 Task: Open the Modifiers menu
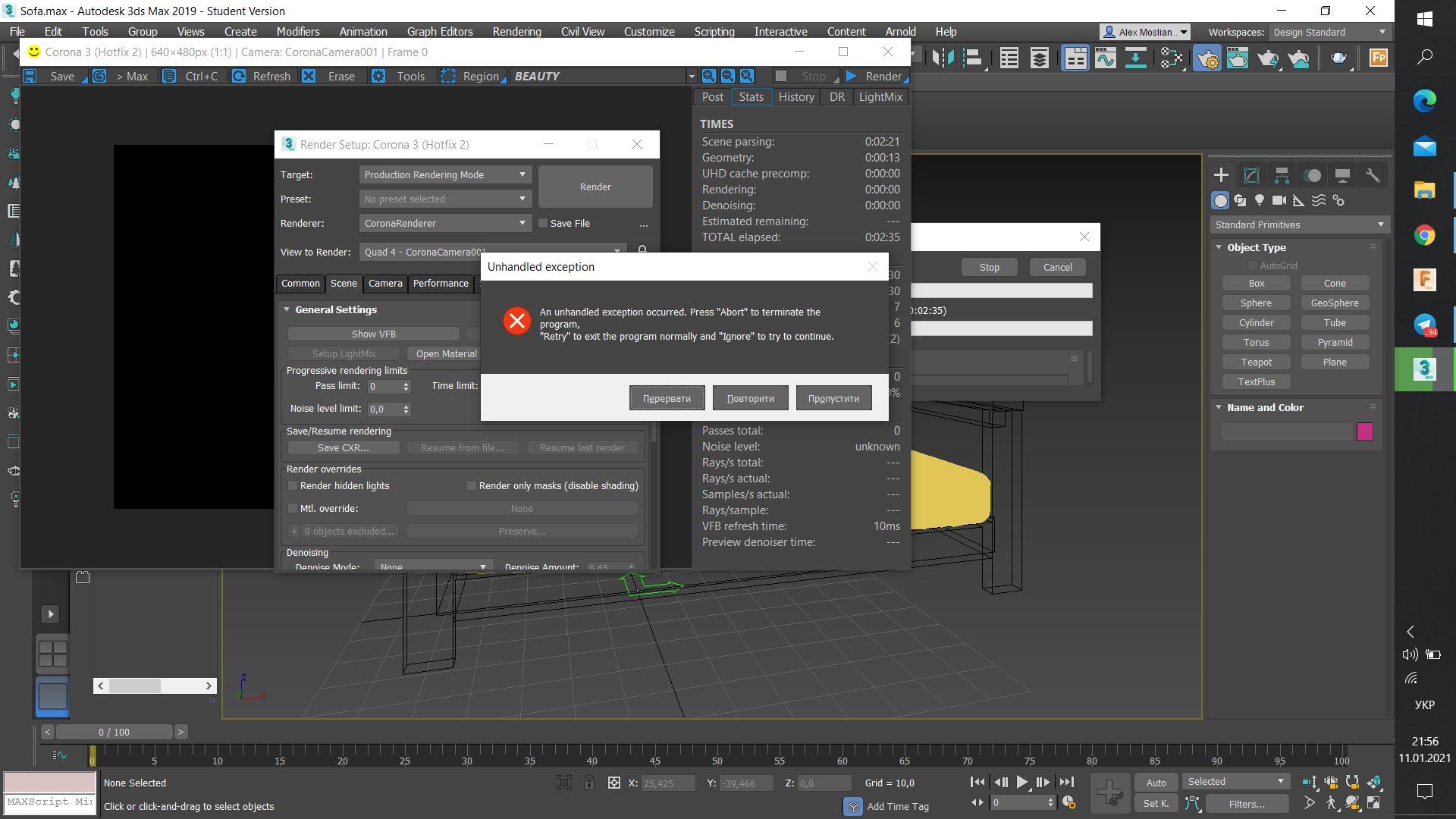tap(297, 31)
